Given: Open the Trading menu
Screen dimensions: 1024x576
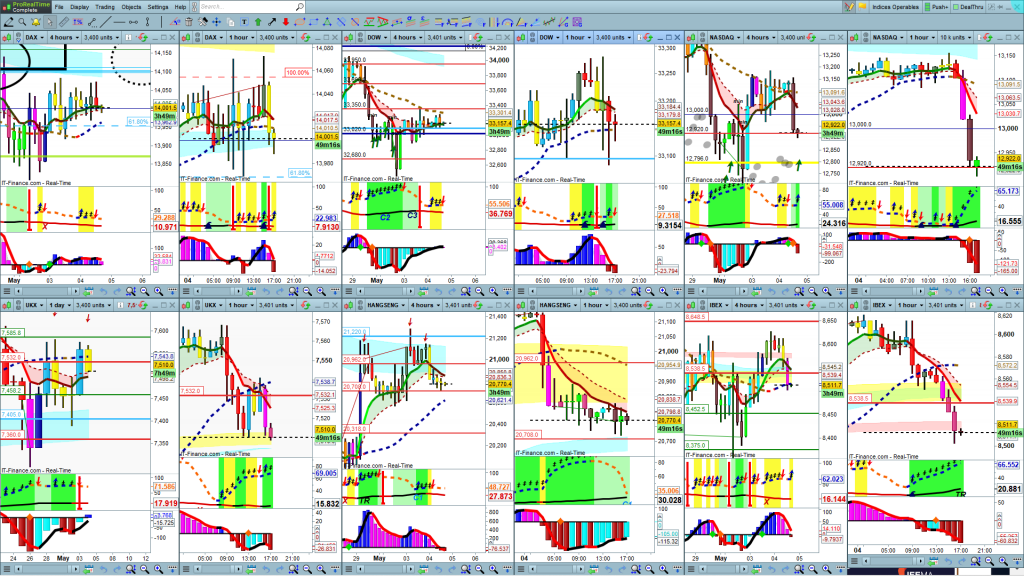Looking at the screenshot, I should pos(105,7).
